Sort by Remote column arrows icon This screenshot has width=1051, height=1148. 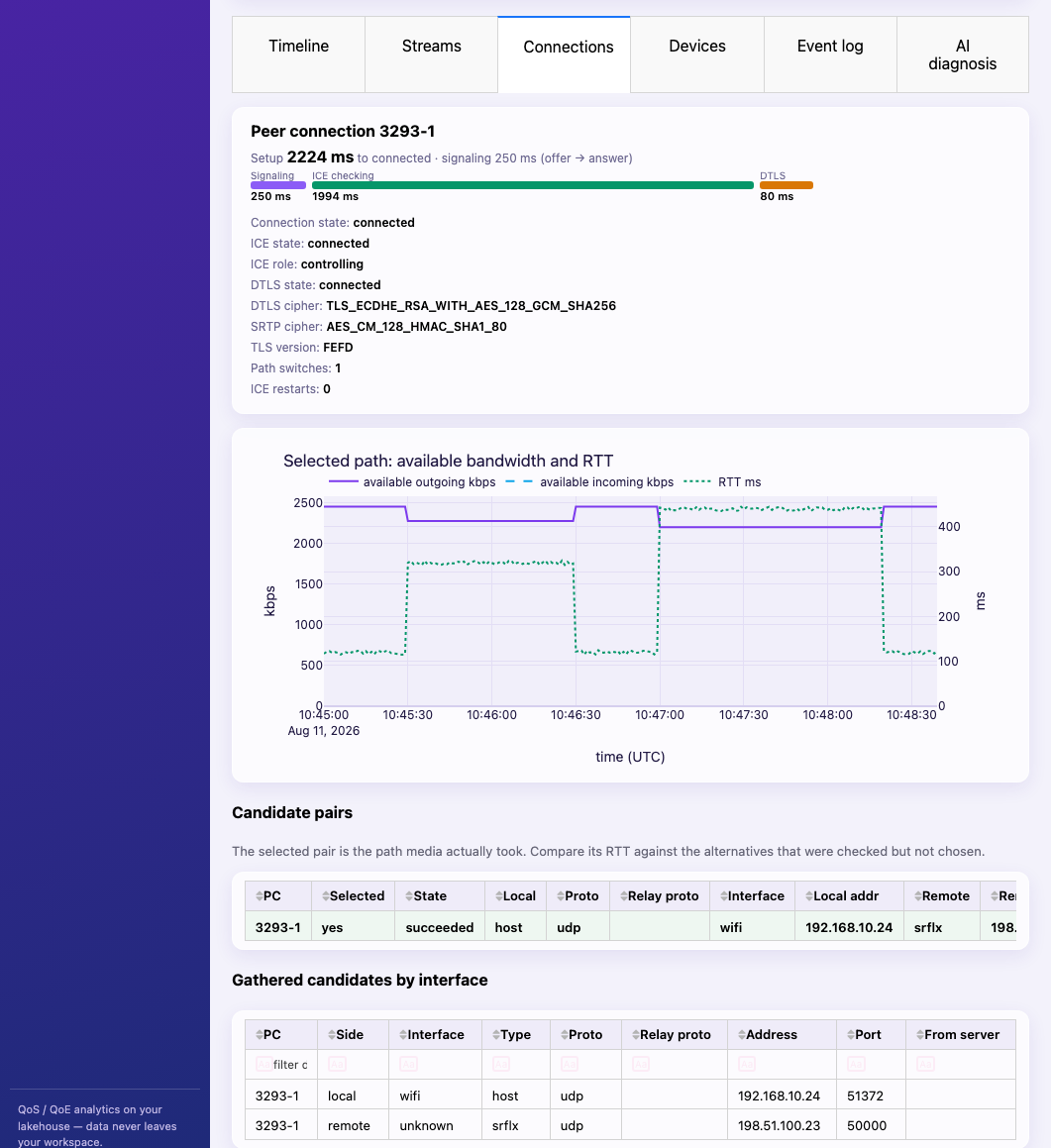click(917, 896)
